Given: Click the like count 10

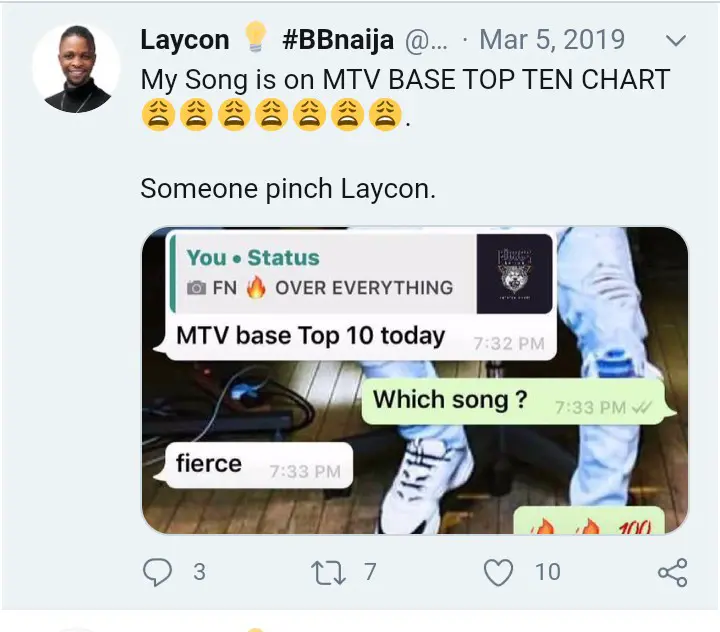Looking at the screenshot, I should (547, 572).
